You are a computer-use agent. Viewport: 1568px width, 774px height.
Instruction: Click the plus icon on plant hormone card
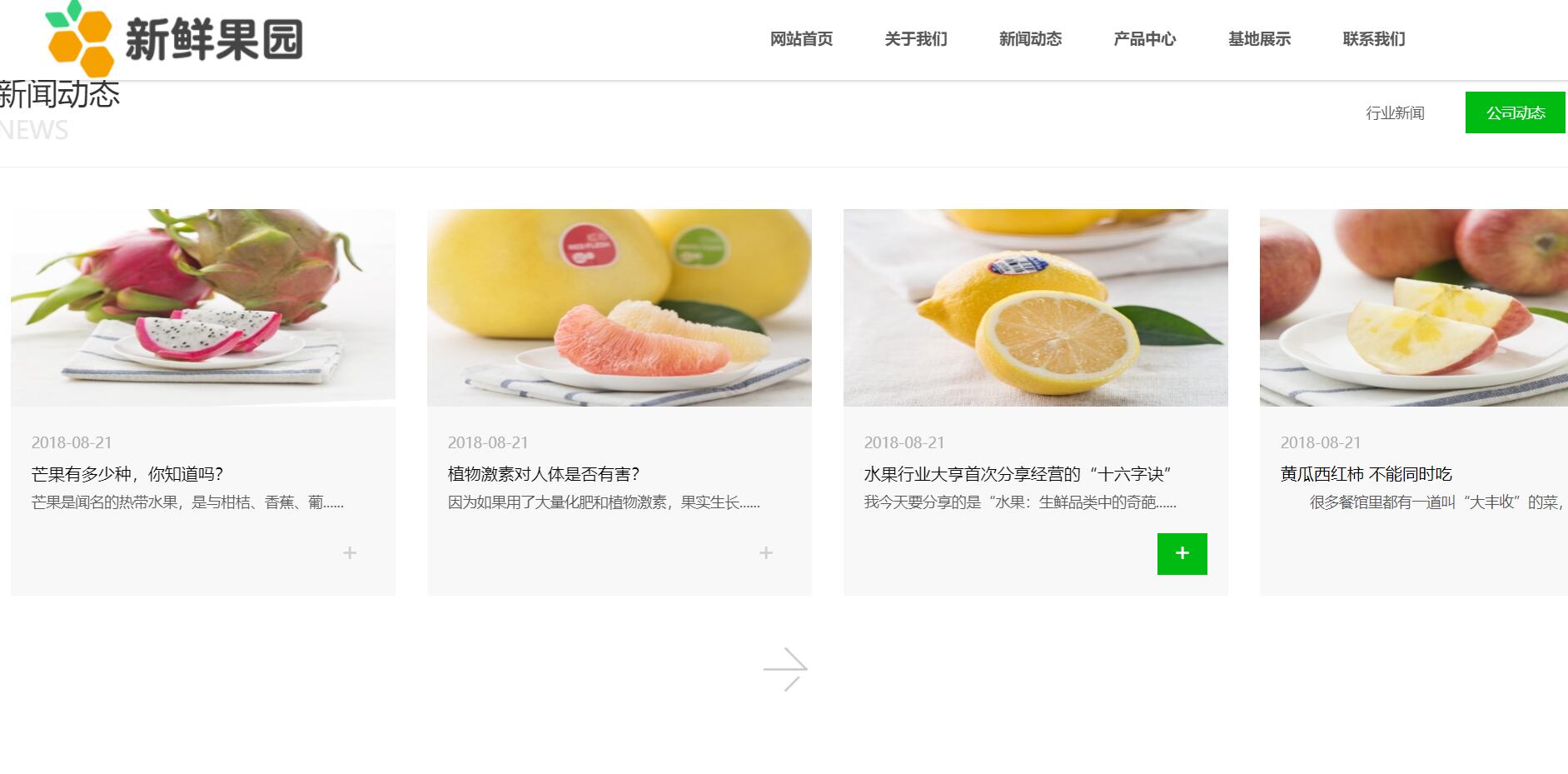(x=766, y=553)
